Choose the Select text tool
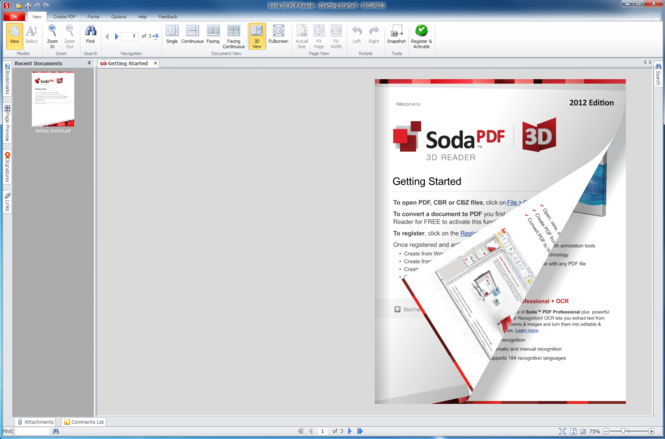 point(31,36)
